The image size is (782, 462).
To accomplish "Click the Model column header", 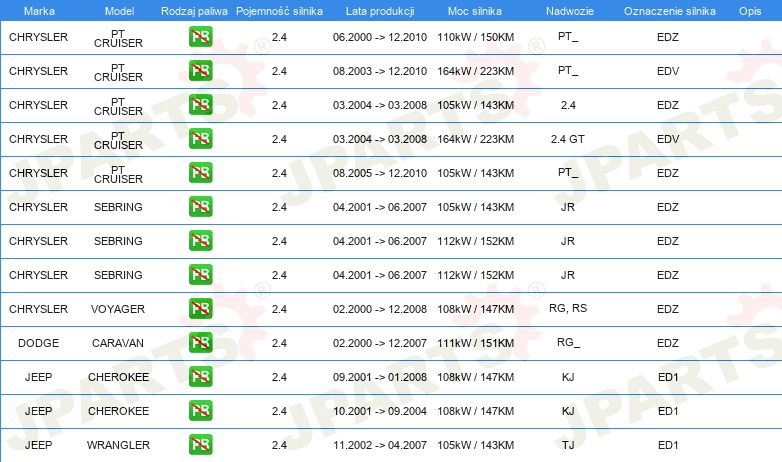I will pos(119,11).
